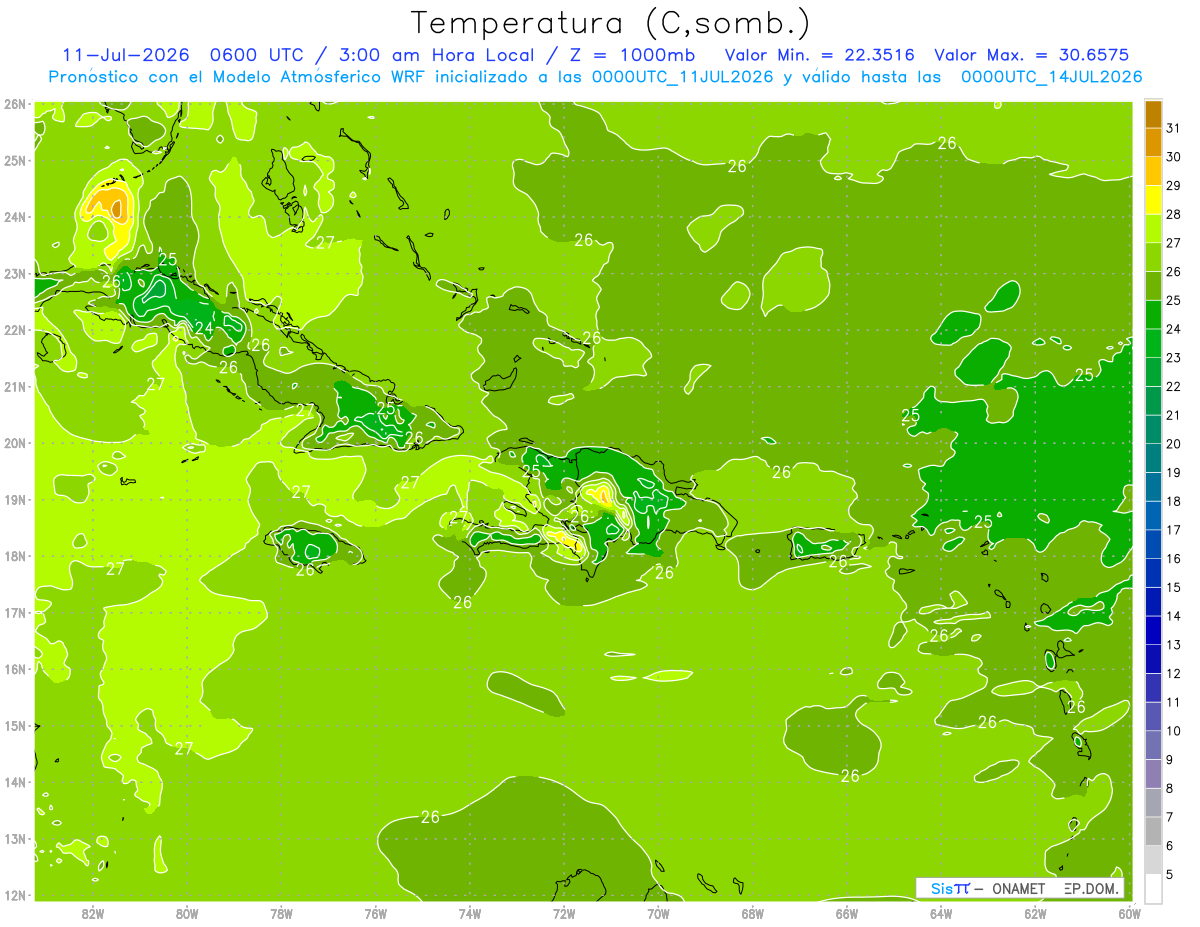The width and height of the screenshot is (1200, 927).
Task: Click the 7 label on the color scale
Action: coord(1169,817)
